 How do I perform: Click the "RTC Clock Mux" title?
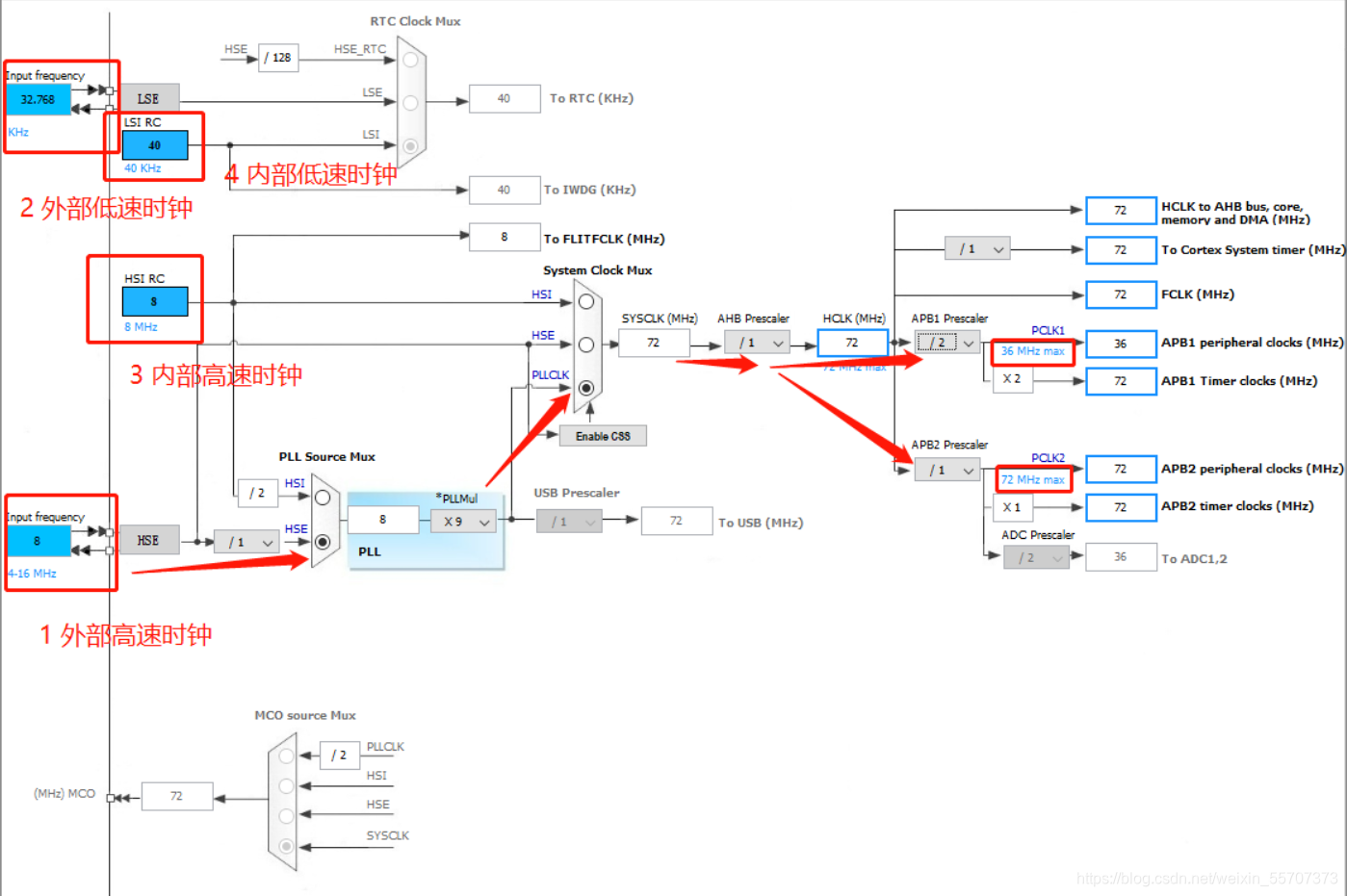click(x=415, y=21)
